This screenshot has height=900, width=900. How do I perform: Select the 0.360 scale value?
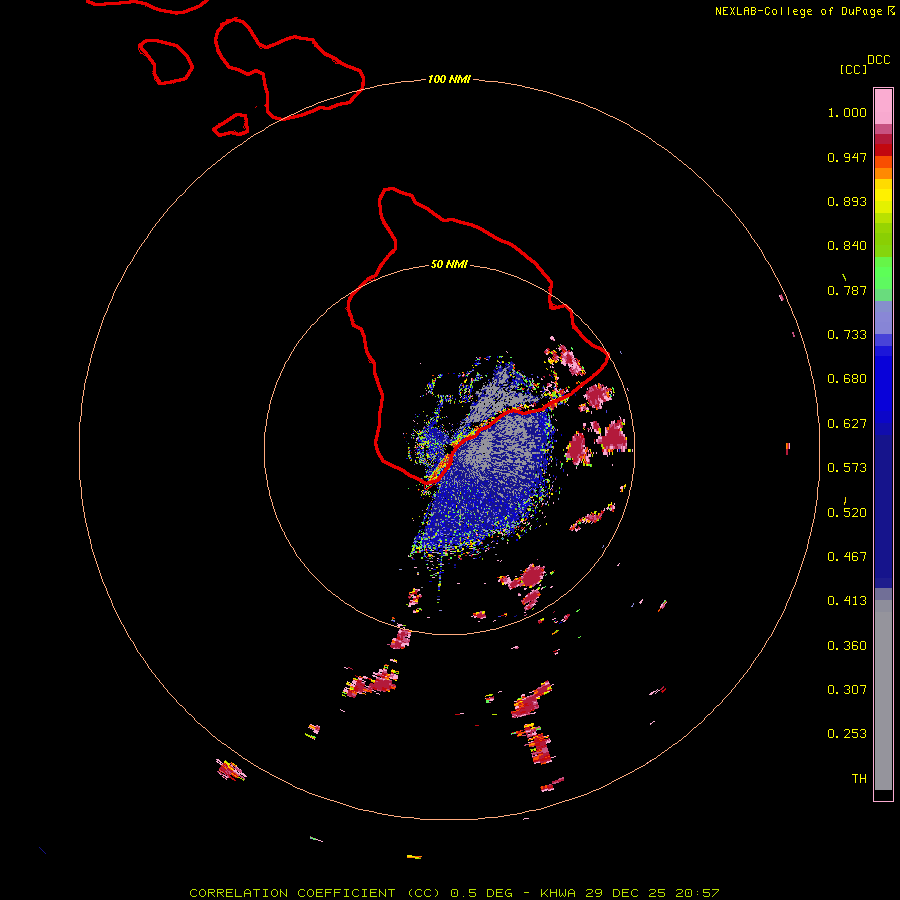click(x=847, y=646)
